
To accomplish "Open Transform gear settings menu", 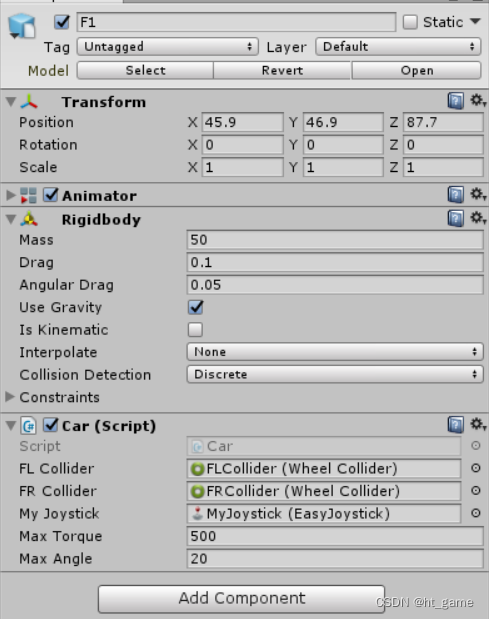I will (478, 101).
